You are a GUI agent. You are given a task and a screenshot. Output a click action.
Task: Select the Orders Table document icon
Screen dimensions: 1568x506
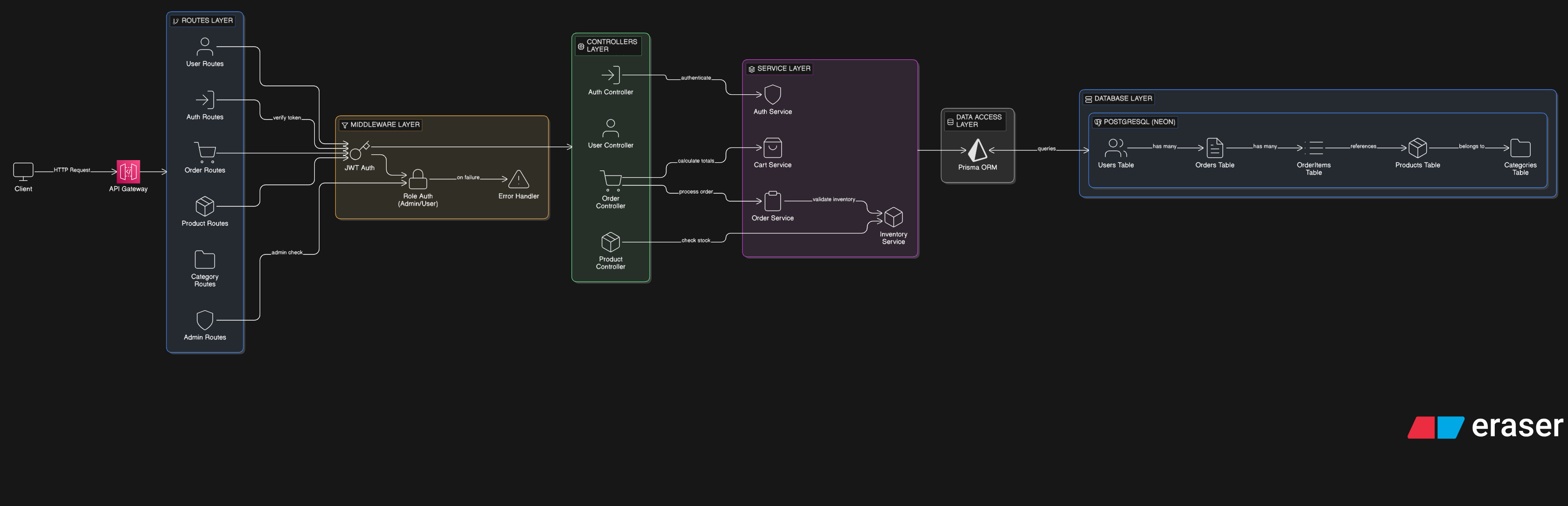[x=1214, y=148]
